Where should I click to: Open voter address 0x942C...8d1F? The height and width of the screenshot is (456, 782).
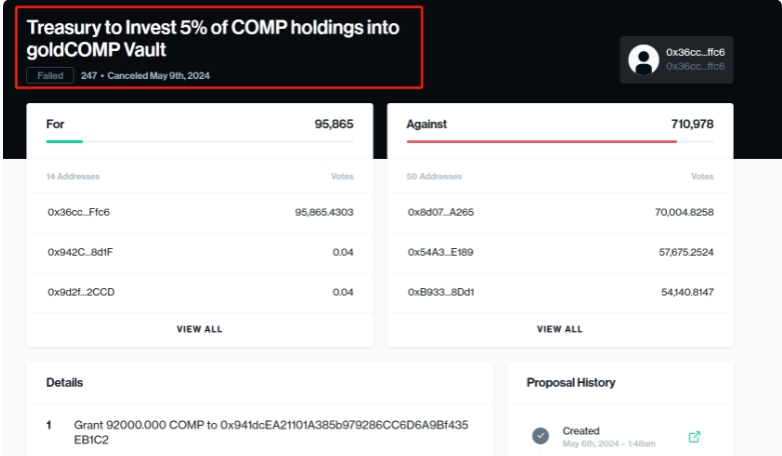(80, 252)
